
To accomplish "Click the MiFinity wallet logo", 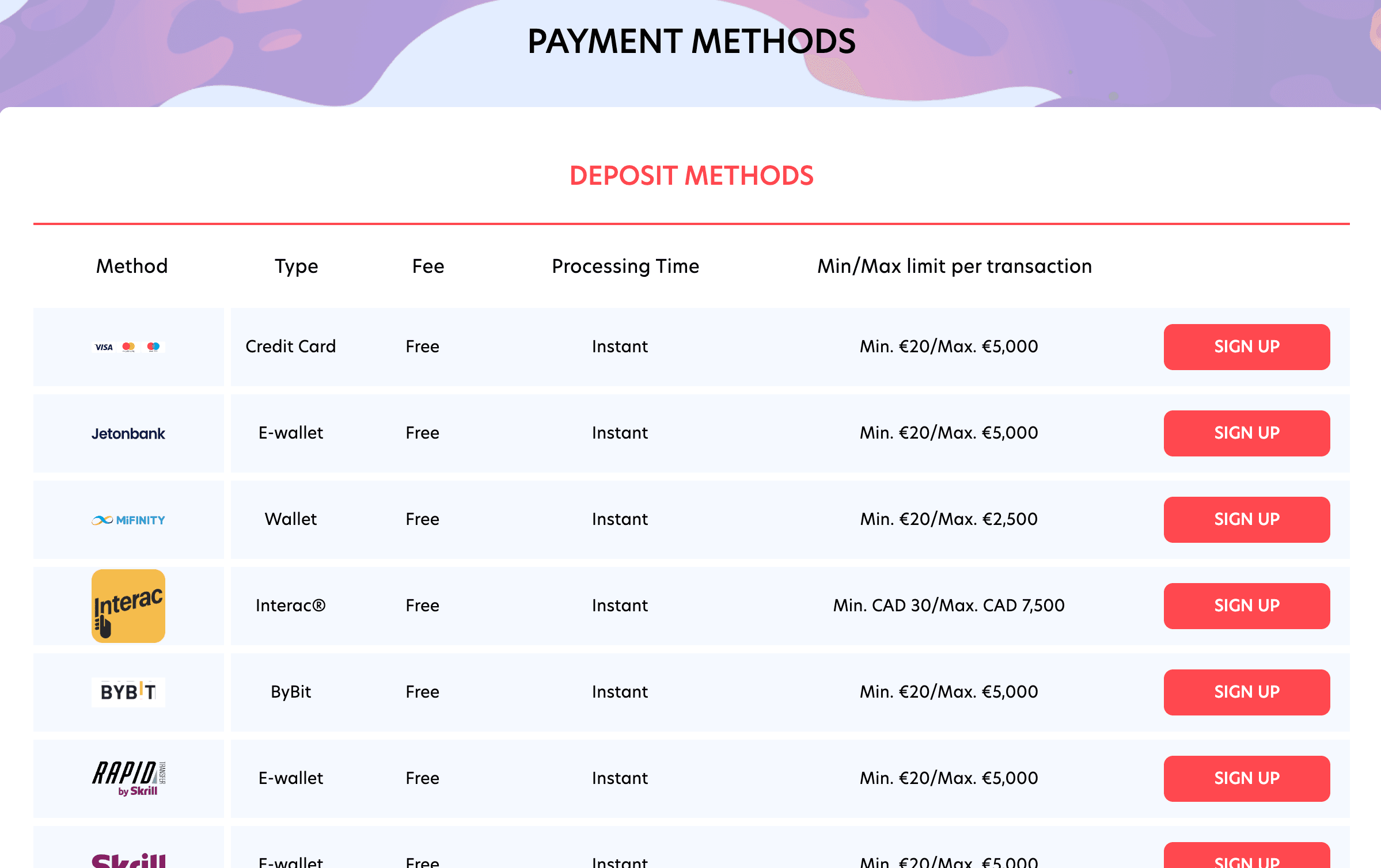I will (128, 519).
